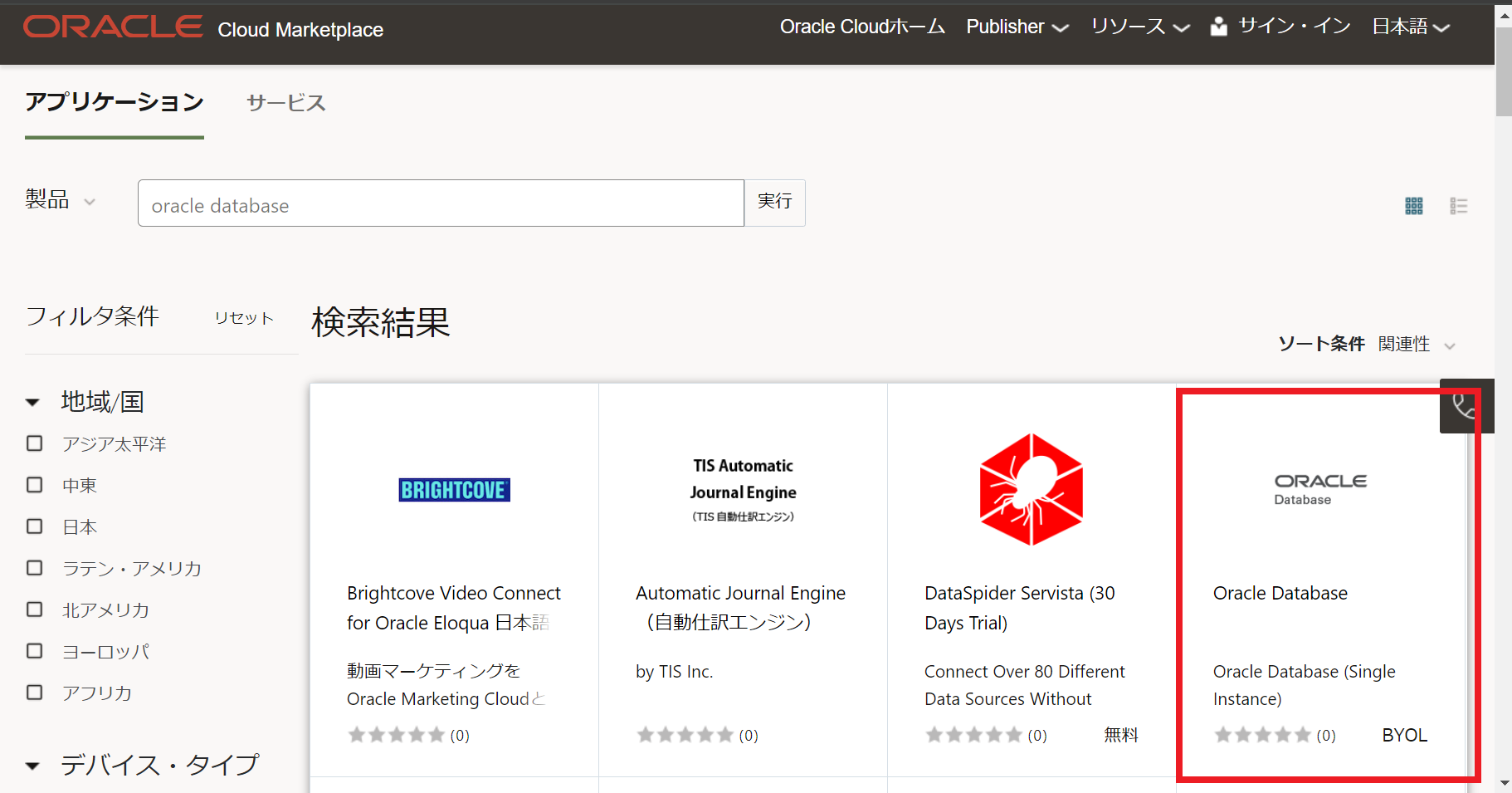The image size is (1512, 793).
Task: Check the ヨーロッパ filter checkbox
Action: tap(34, 651)
